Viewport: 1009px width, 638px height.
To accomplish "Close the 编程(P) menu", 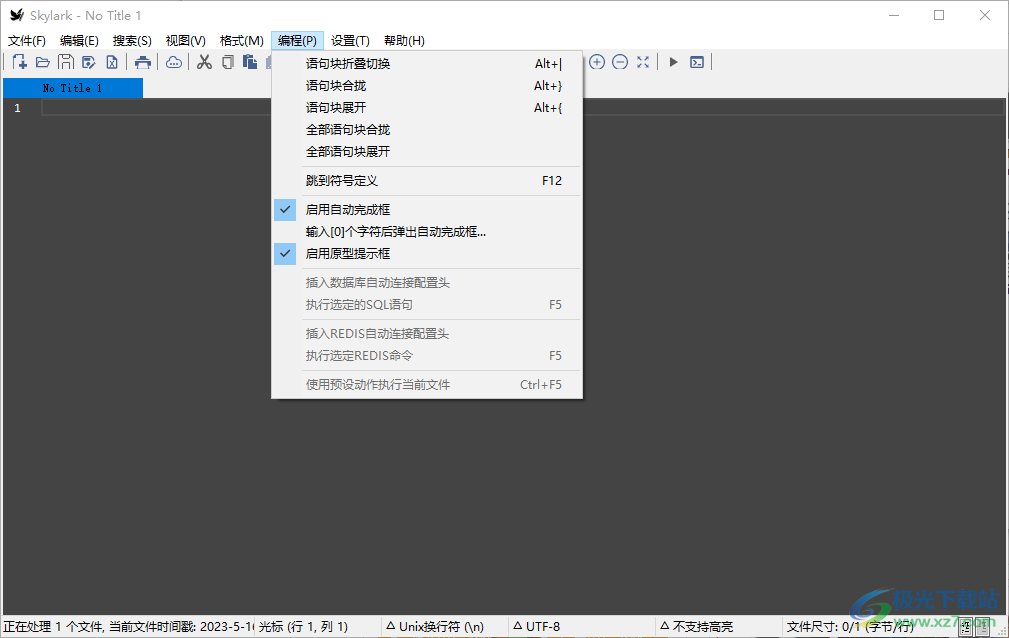I will pos(297,41).
